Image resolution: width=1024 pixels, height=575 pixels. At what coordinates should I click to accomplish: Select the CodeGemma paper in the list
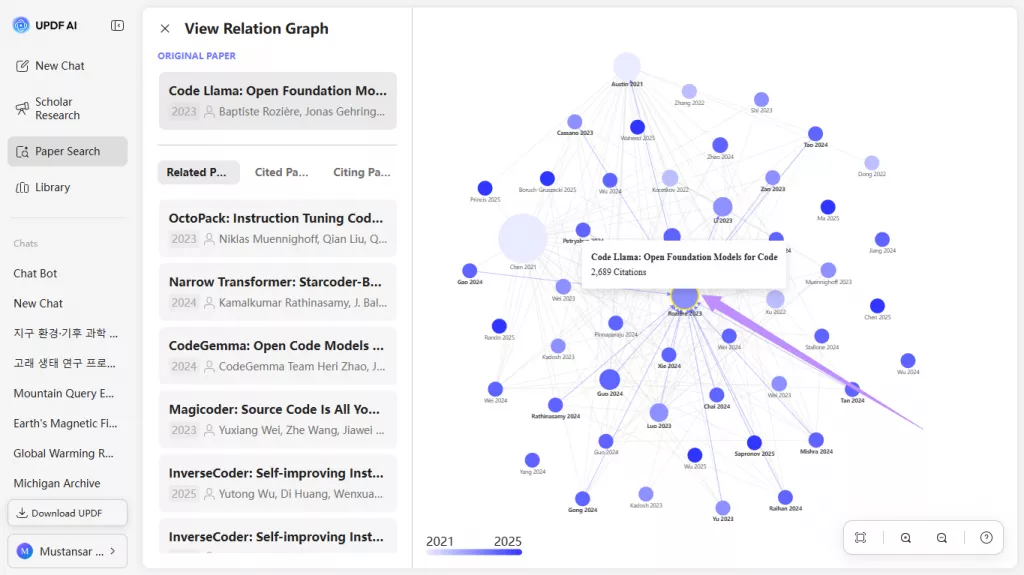pos(277,356)
